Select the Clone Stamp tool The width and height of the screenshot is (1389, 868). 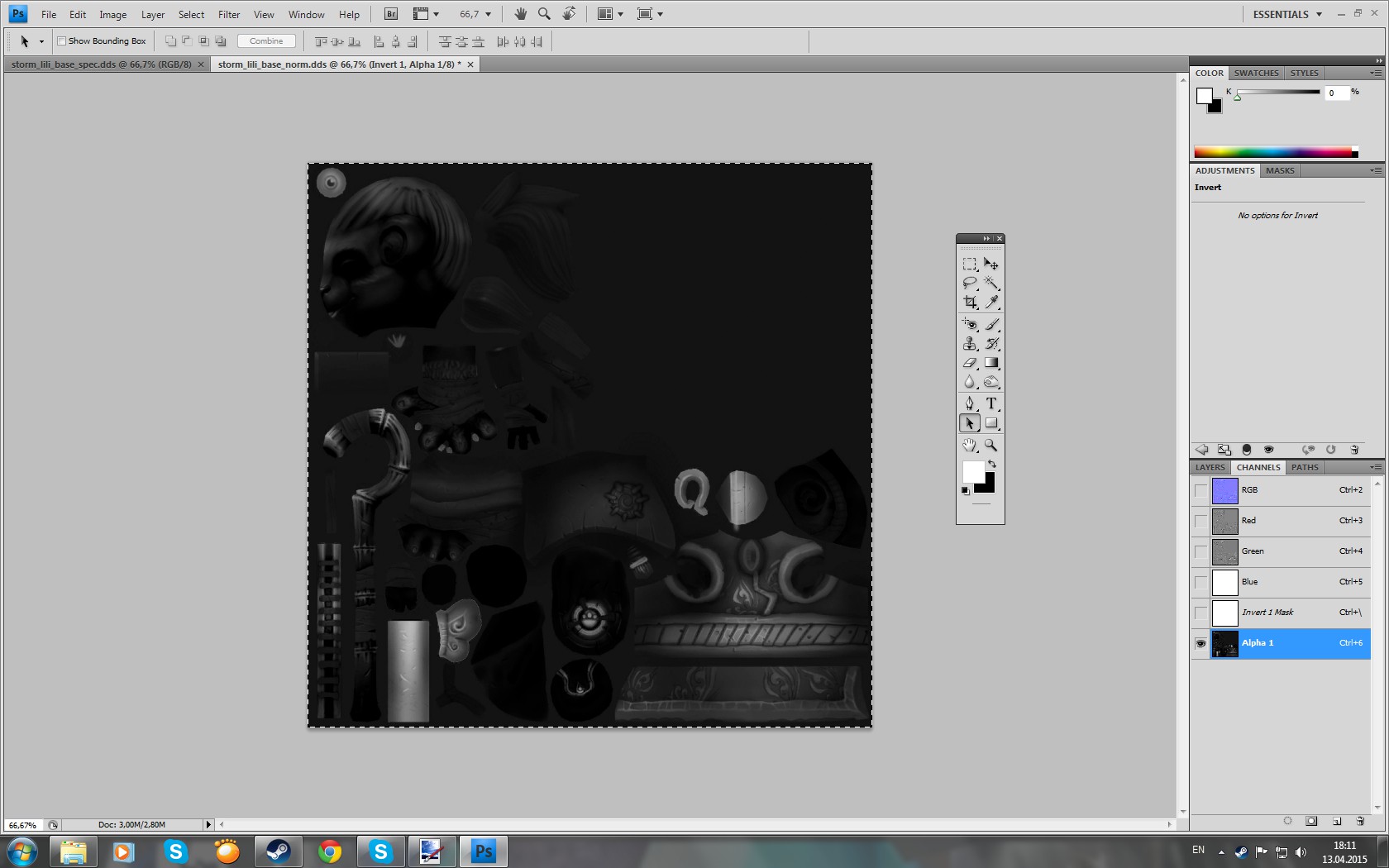pos(970,343)
